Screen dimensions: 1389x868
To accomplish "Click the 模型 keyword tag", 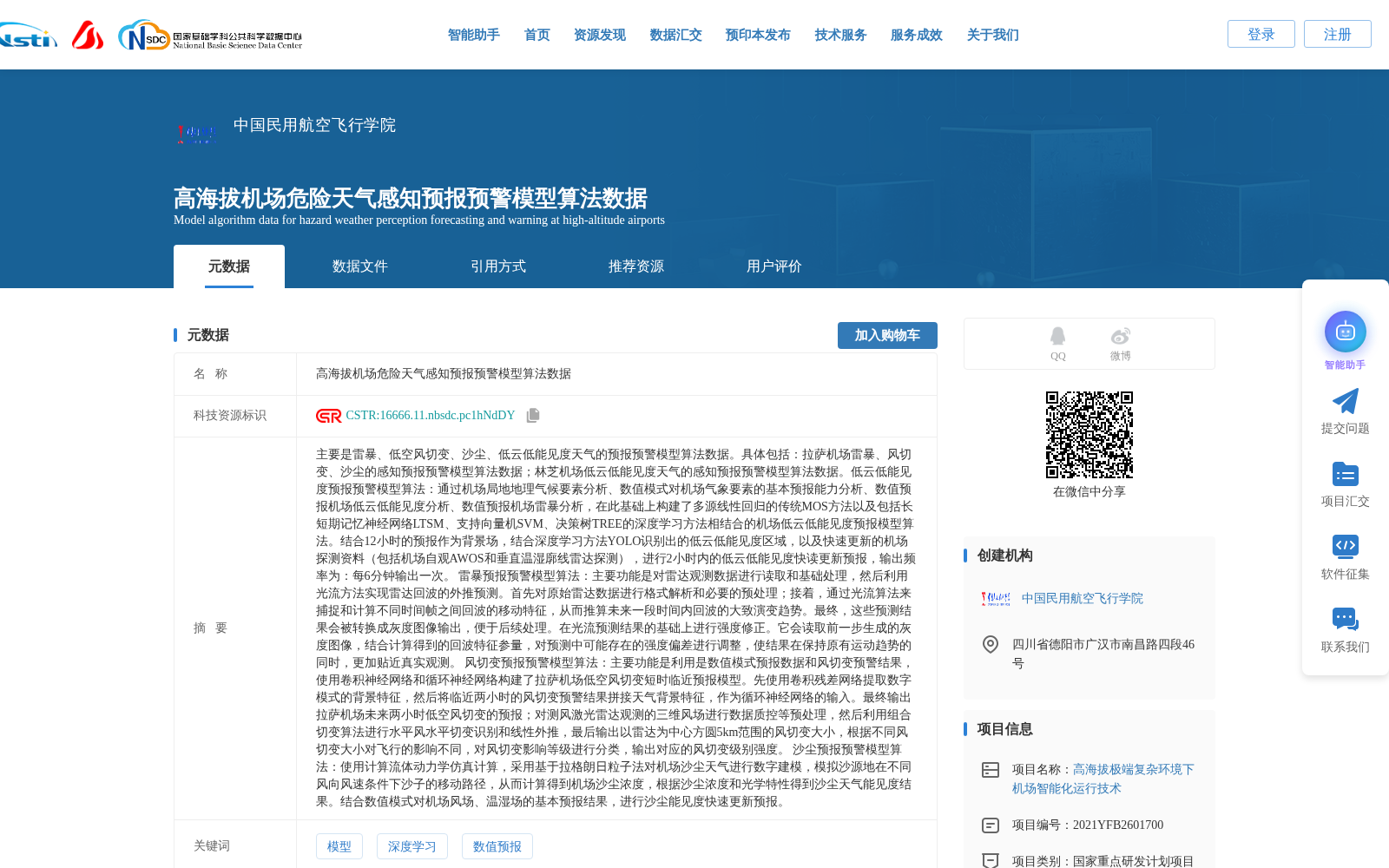I will tap(339, 846).
